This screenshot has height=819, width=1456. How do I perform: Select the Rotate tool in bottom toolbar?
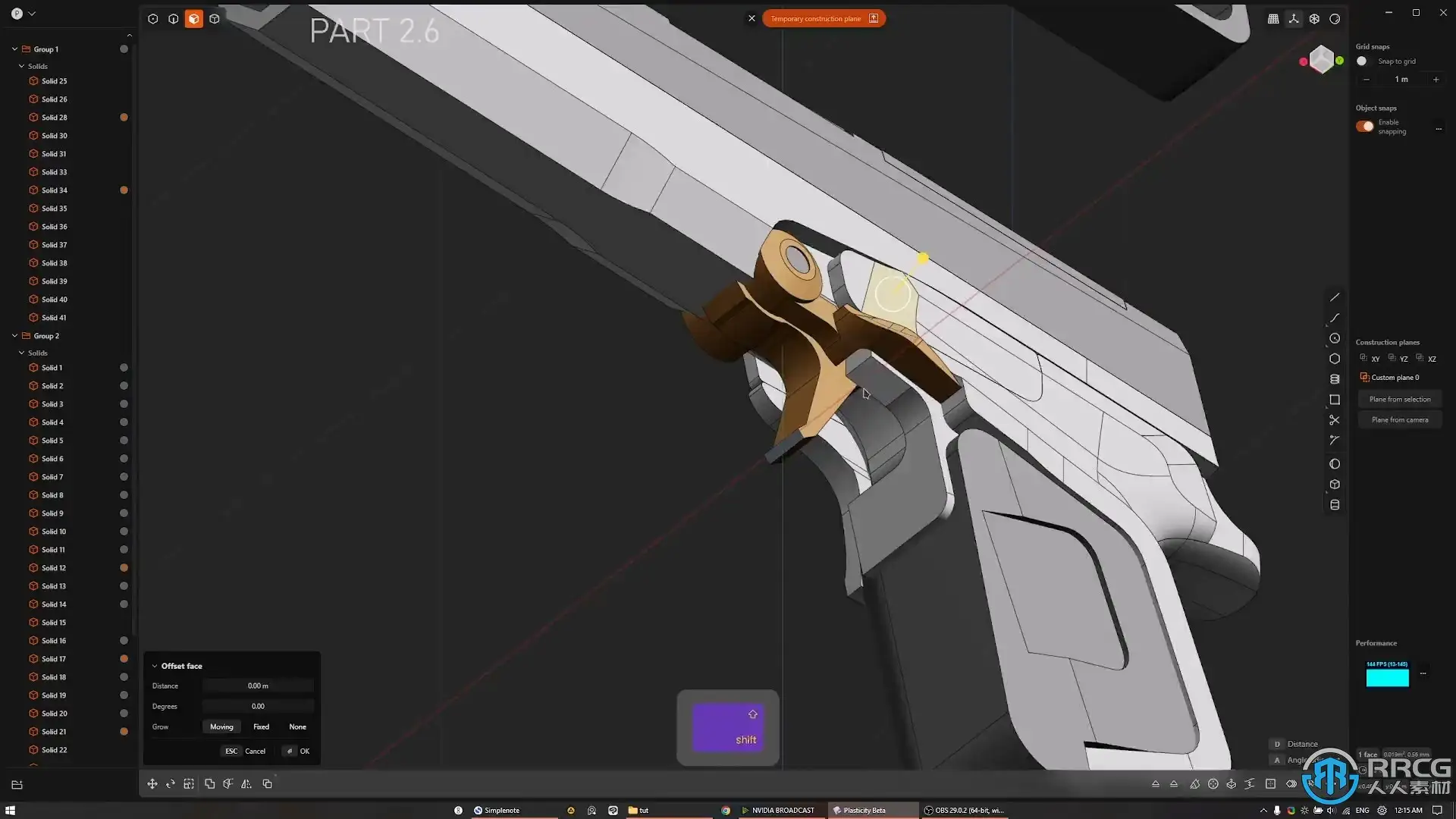[x=171, y=783]
